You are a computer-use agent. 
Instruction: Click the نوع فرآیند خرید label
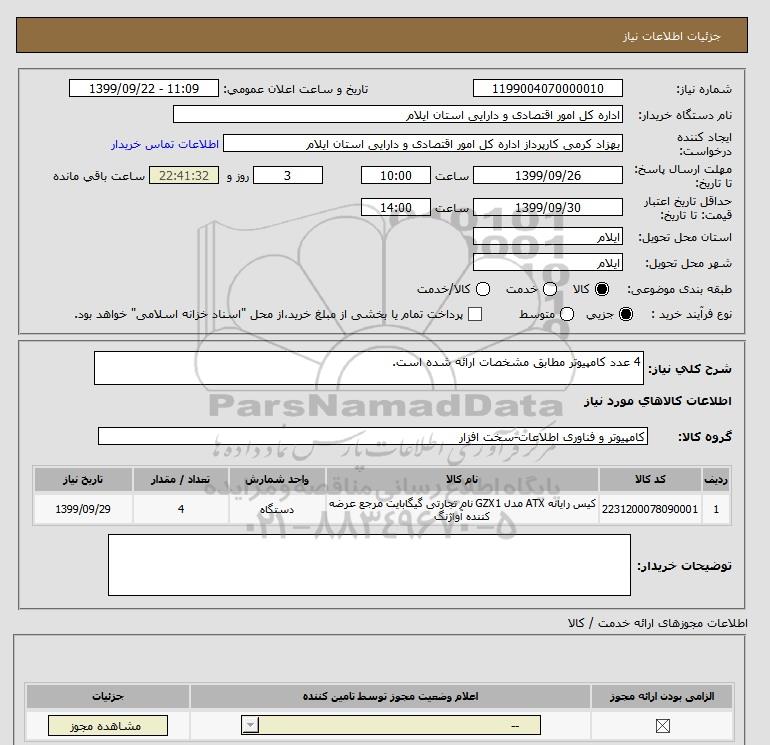click(x=691, y=314)
